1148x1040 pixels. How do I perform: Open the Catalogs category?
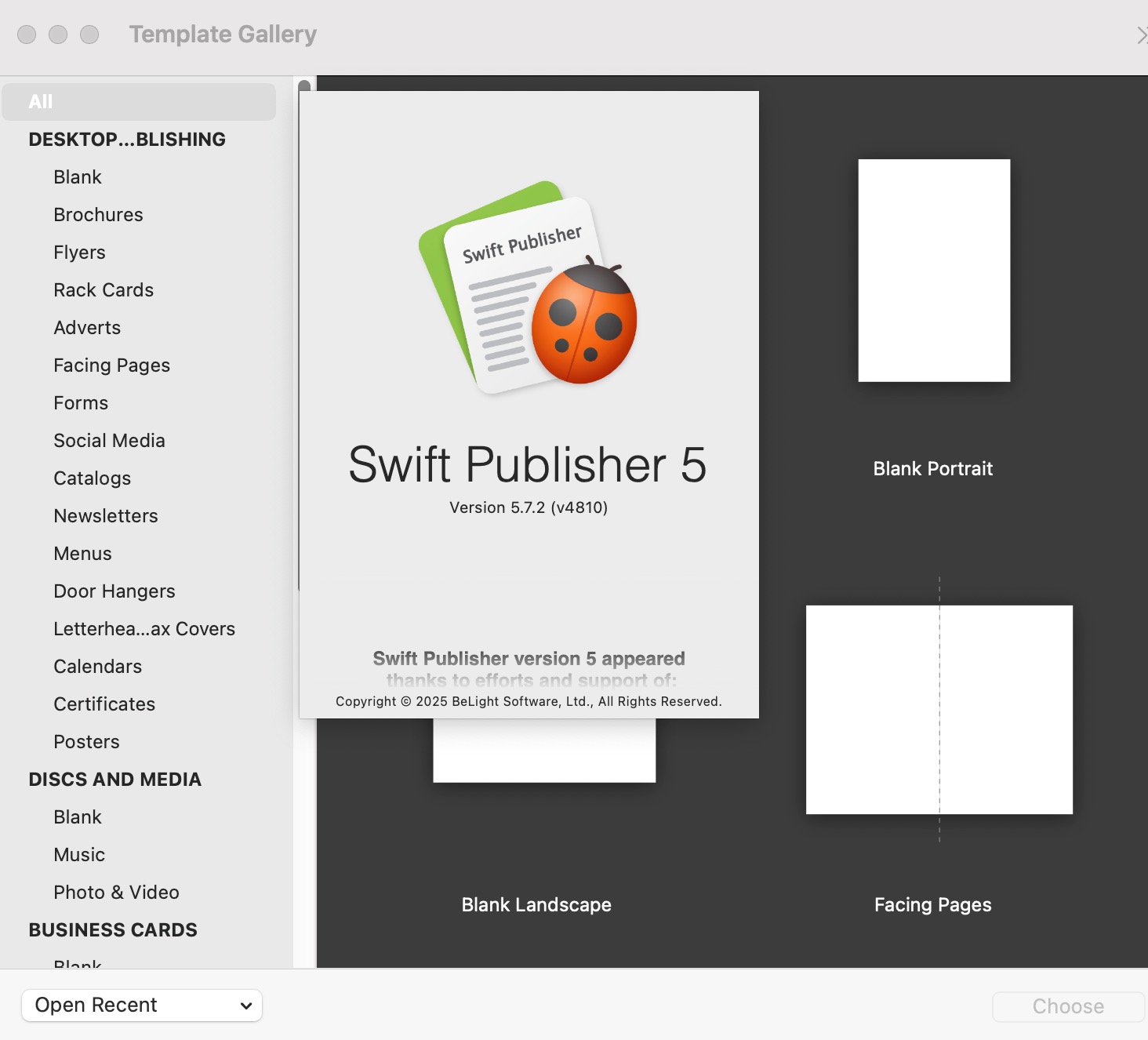[x=92, y=478]
